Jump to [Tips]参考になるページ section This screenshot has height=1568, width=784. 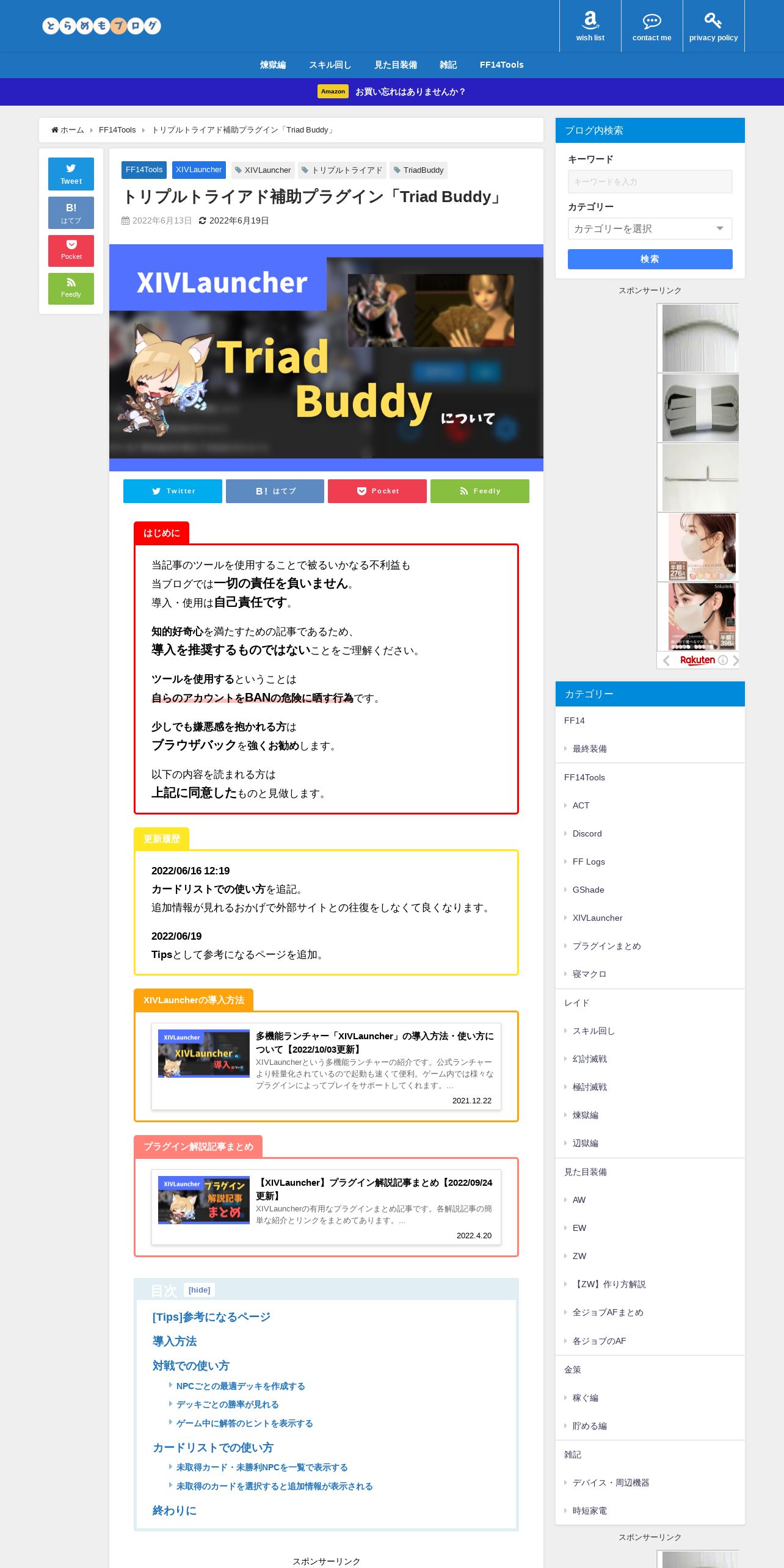point(211,1317)
